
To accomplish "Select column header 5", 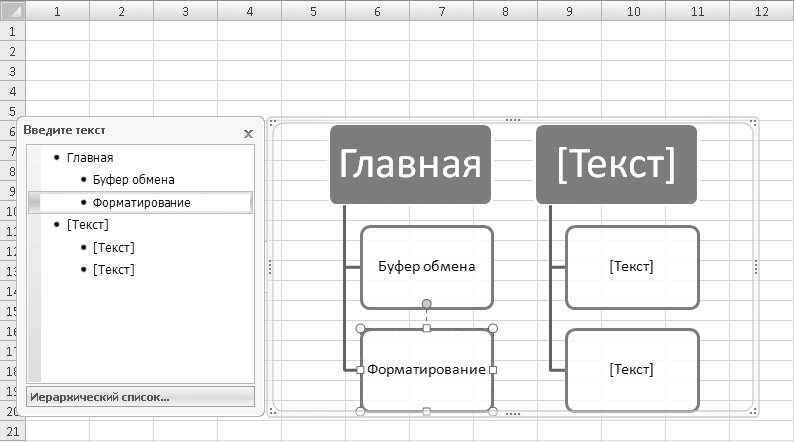I will tap(313, 11).
